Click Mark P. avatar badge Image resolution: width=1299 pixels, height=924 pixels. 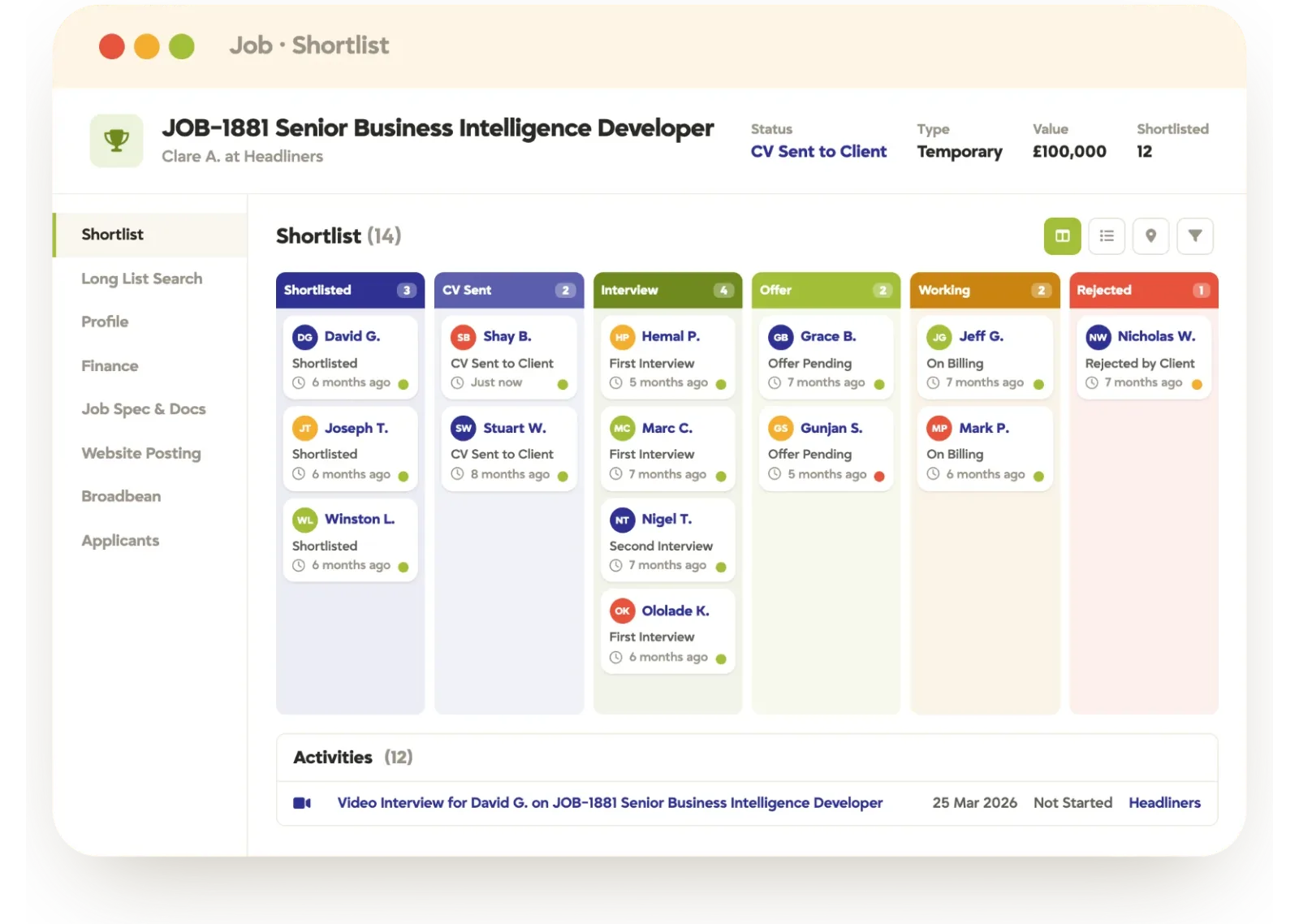coord(939,428)
